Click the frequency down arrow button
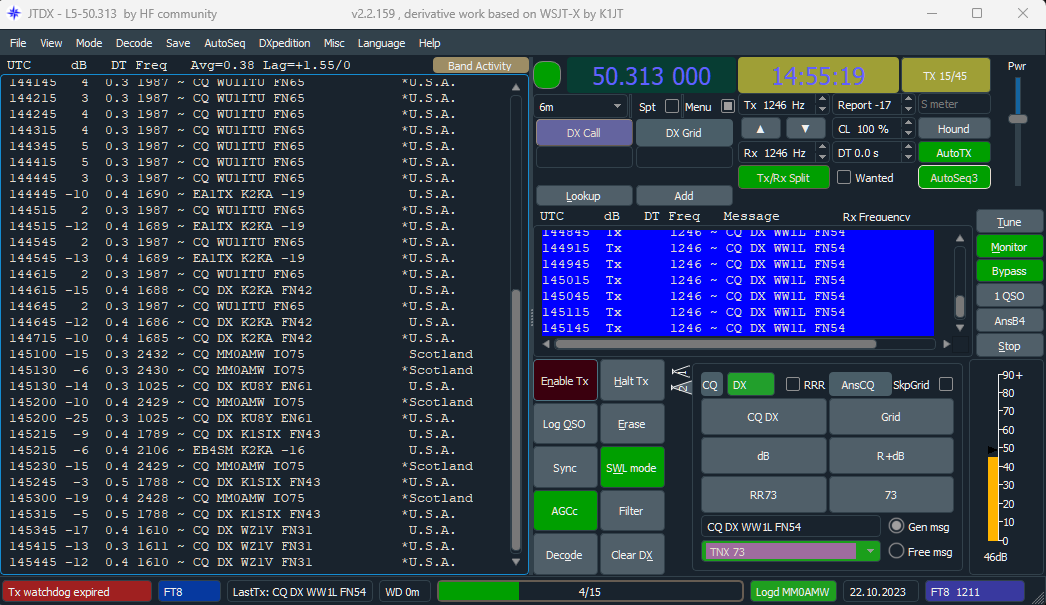Viewport: 1046px width, 605px height. (805, 129)
